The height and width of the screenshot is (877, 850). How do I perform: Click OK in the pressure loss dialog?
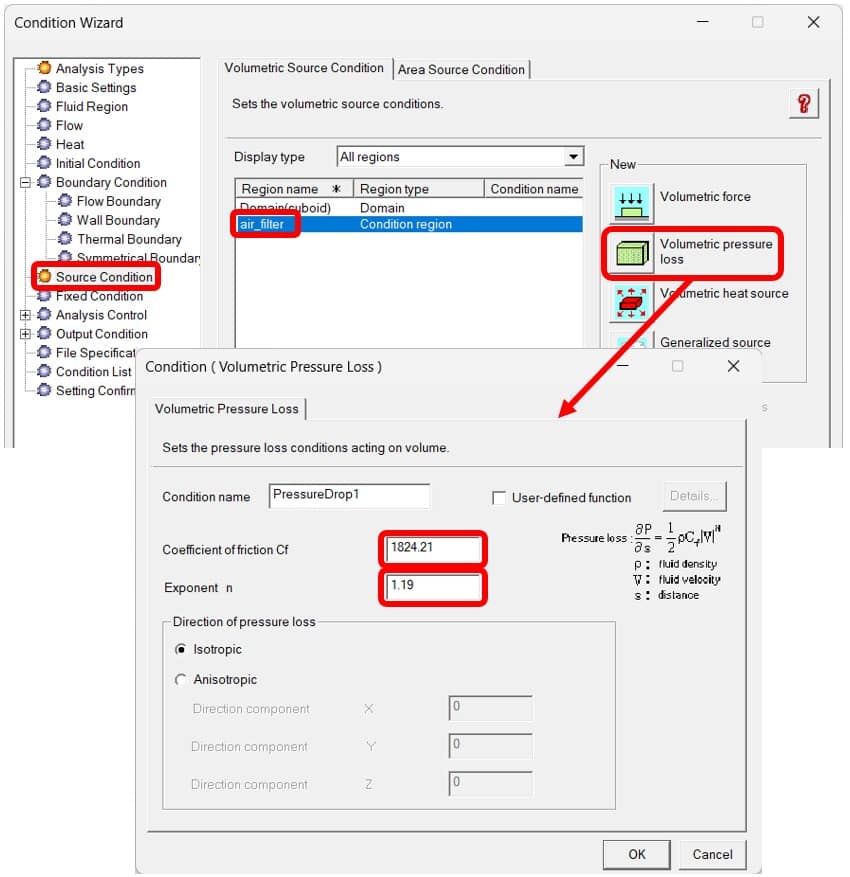coord(636,855)
